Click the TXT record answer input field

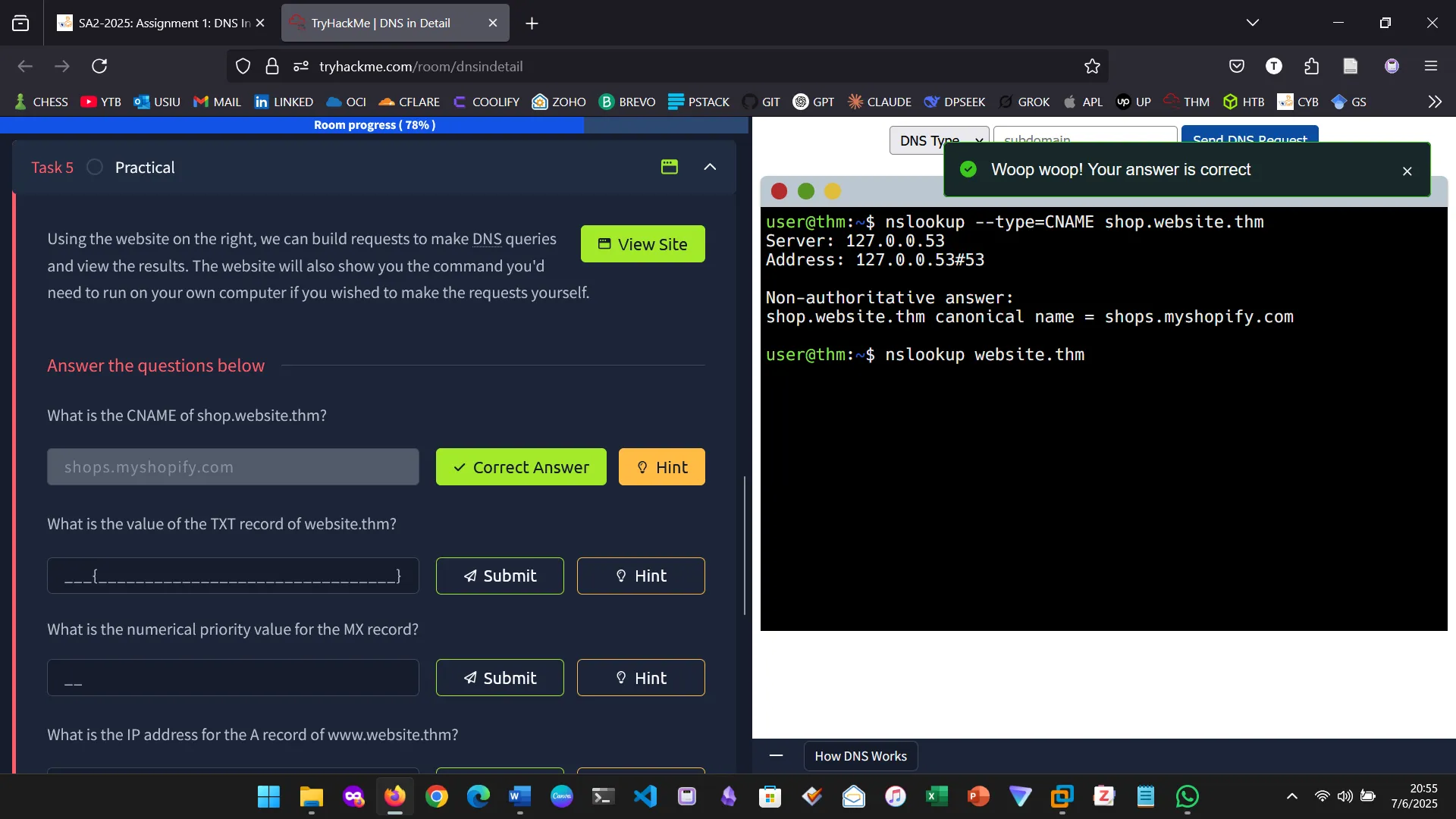tap(233, 576)
